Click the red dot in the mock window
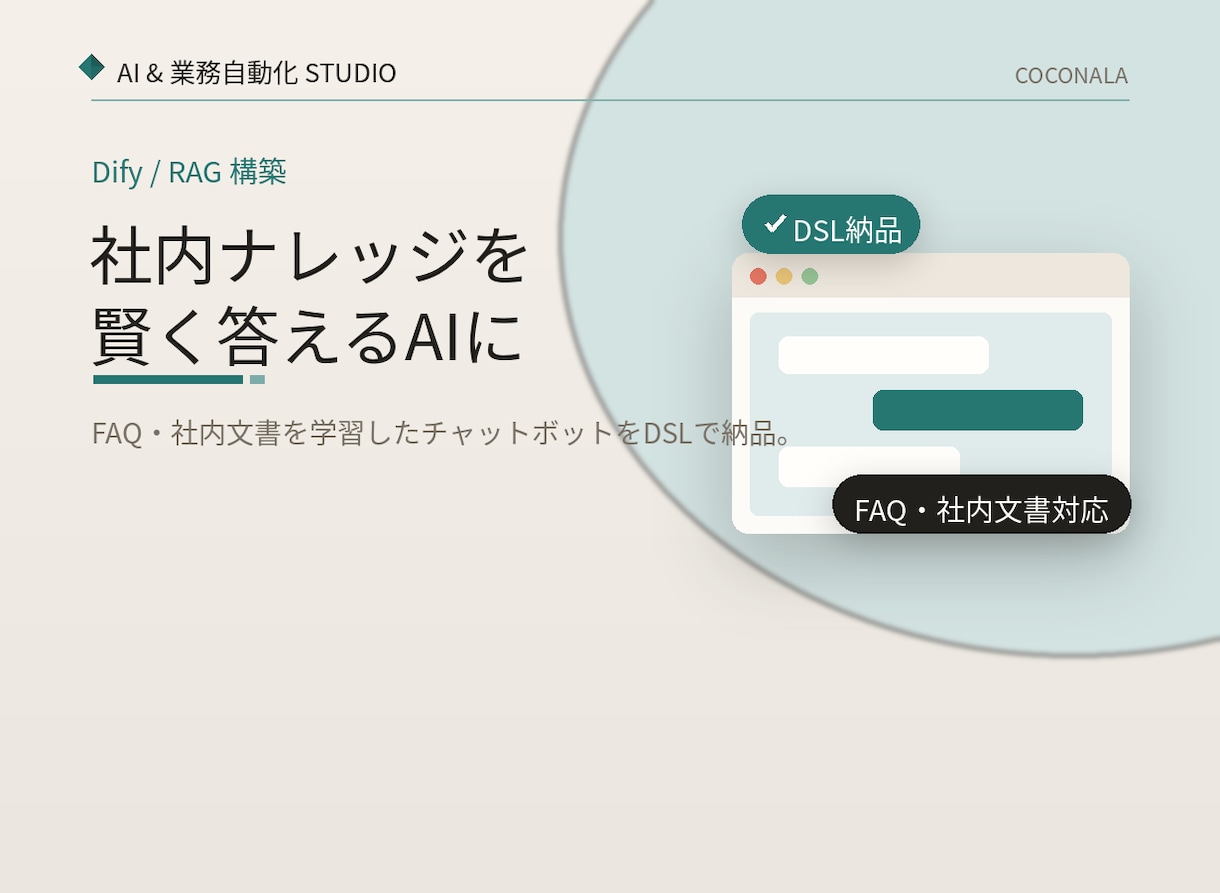The image size is (1220, 893). (x=758, y=276)
